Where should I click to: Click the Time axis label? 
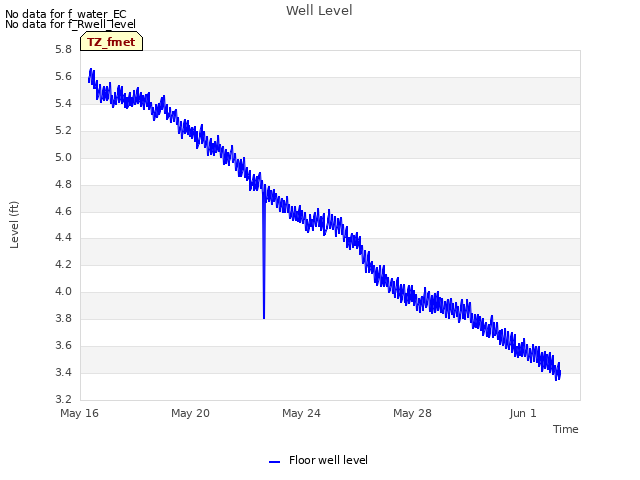point(566,429)
